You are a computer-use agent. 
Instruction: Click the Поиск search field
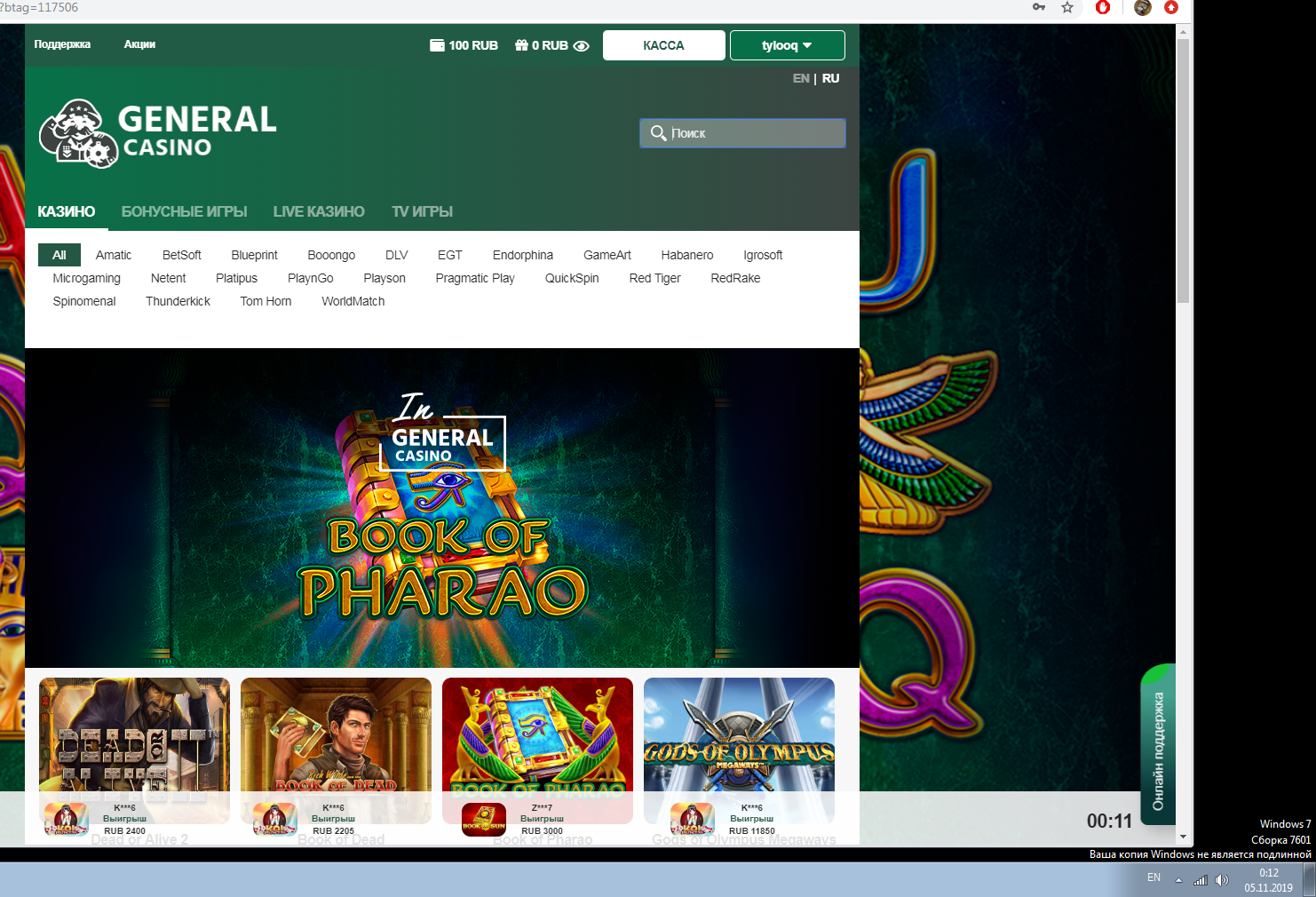[742, 133]
